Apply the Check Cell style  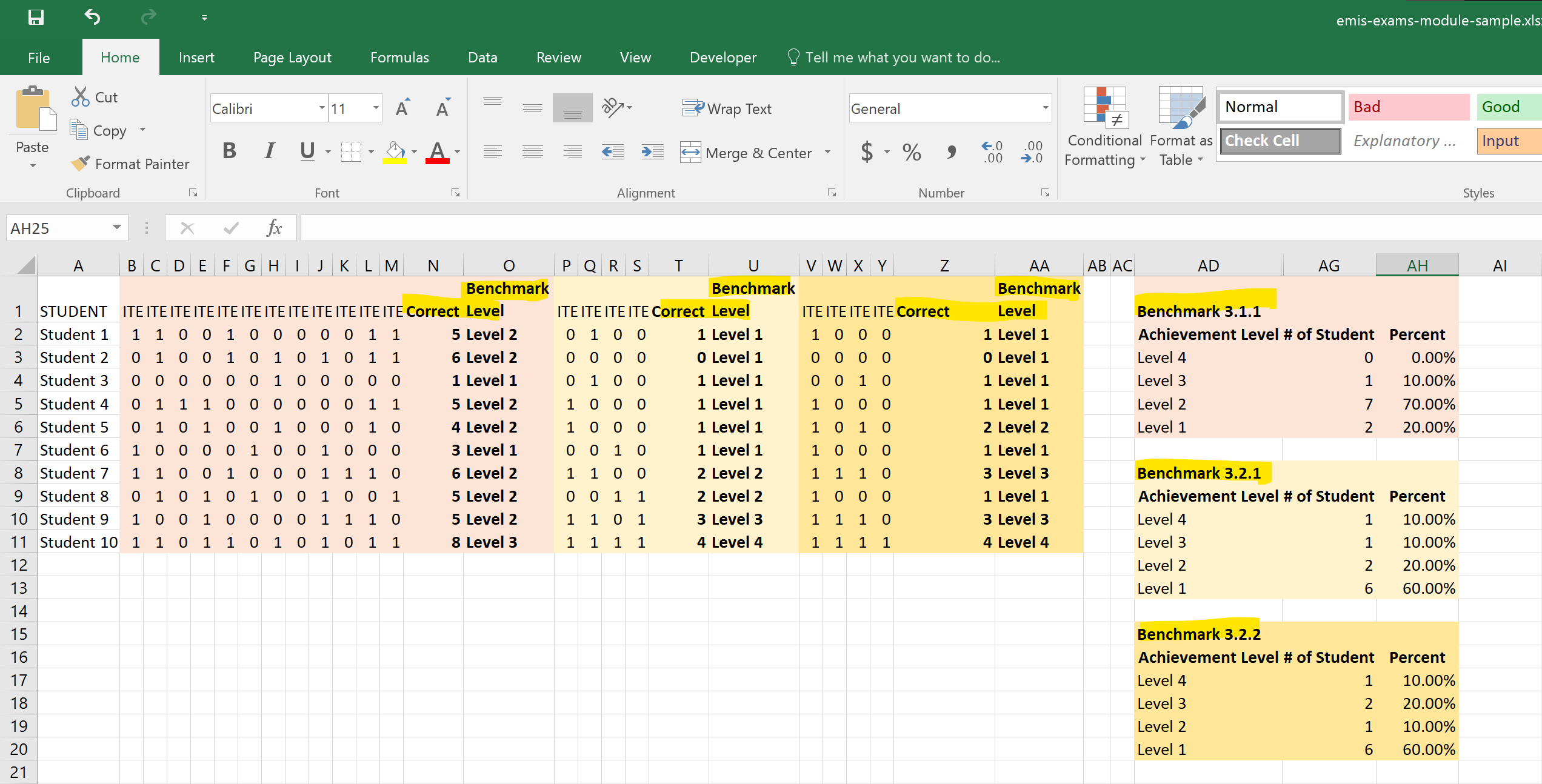point(1280,141)
